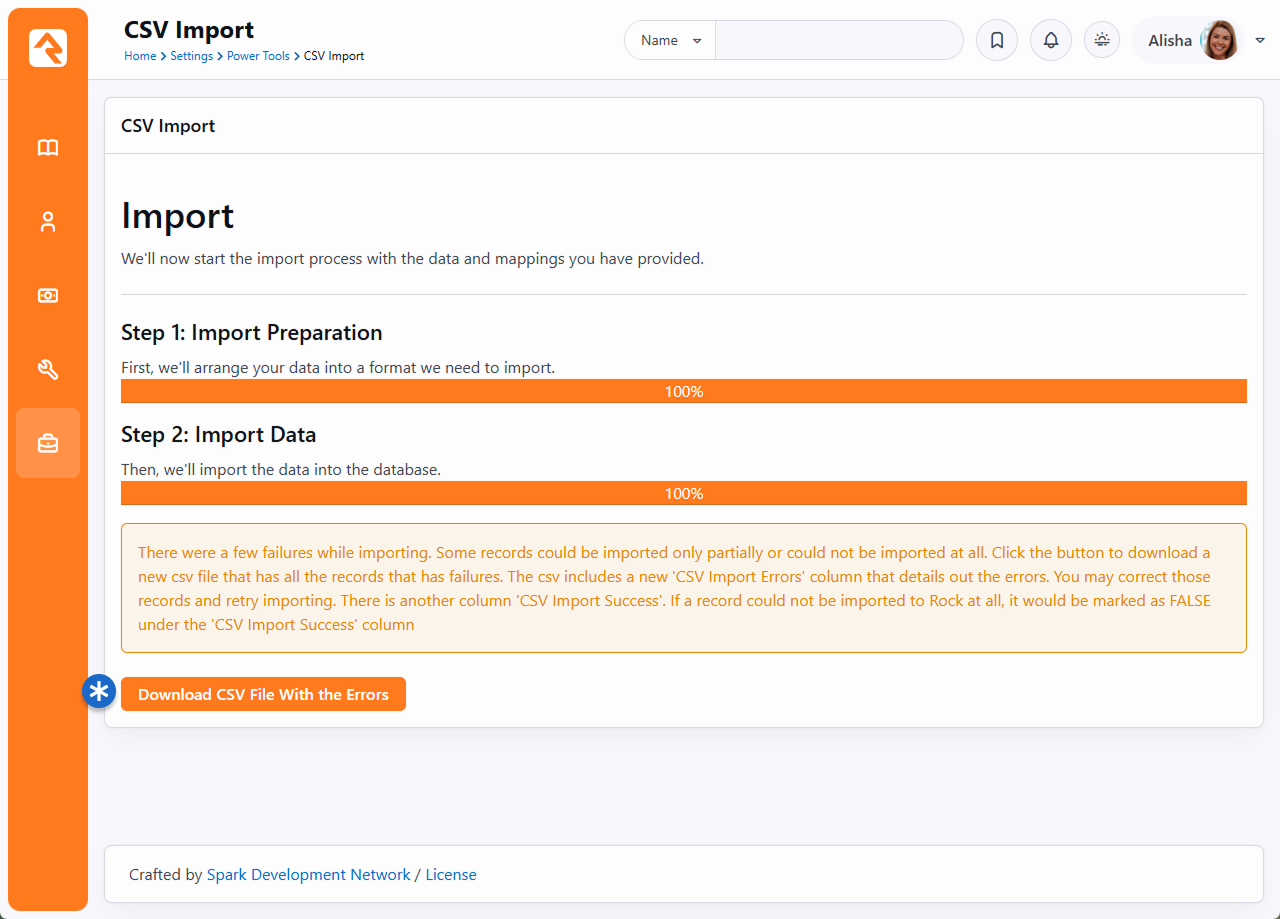Open the wrench Admin Tools icon
Screen dimensions: 1280x919
point(48,370)
